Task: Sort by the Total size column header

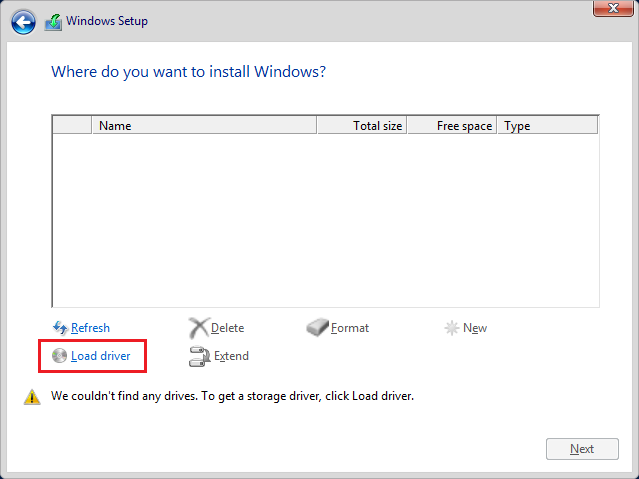Action: (362, 126)
